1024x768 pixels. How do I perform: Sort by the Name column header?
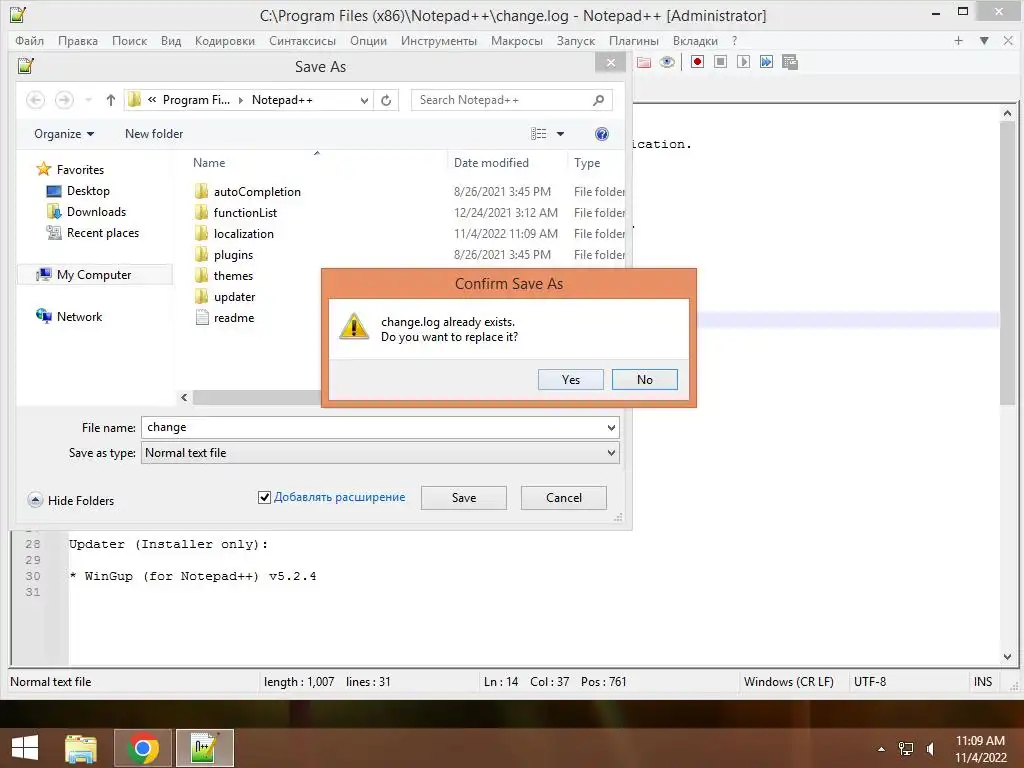coord(209,163)
